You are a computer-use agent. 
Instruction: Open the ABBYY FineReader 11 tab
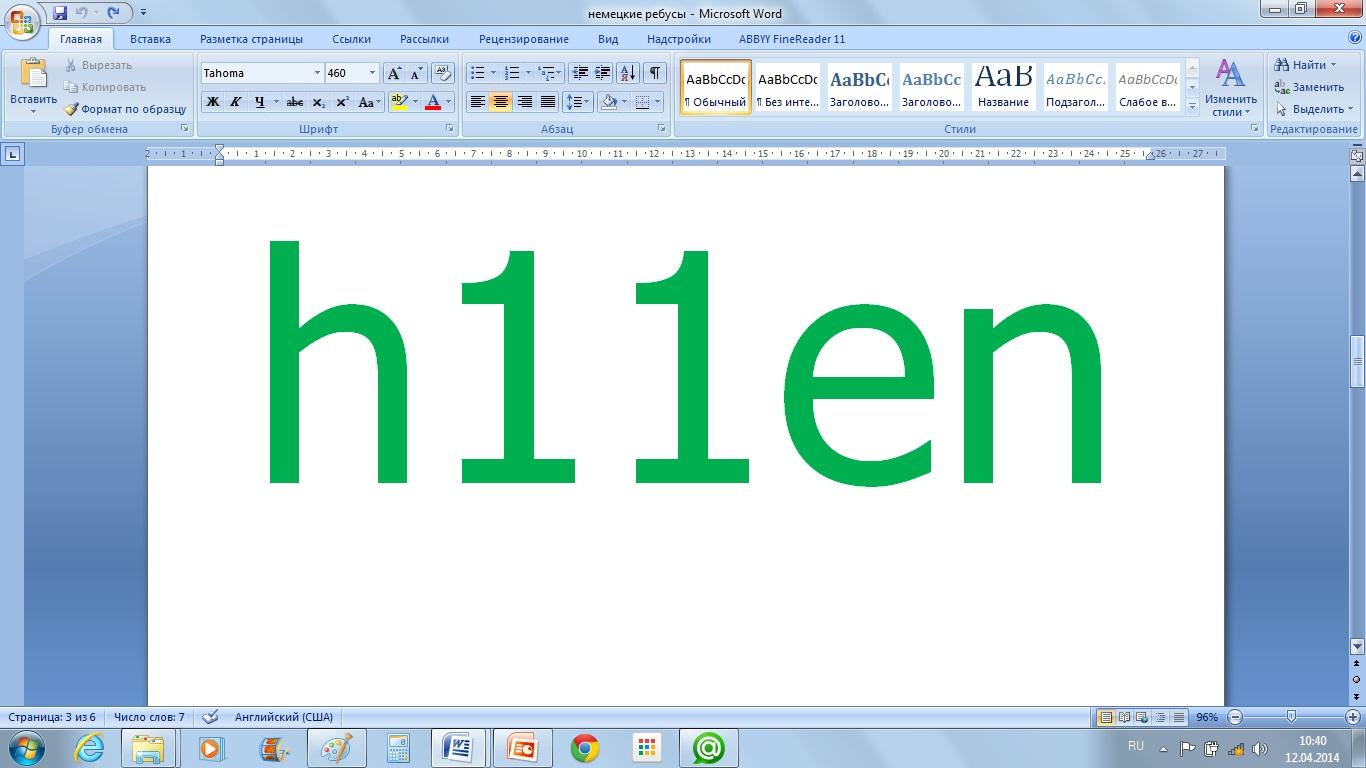tap(792, 39)
